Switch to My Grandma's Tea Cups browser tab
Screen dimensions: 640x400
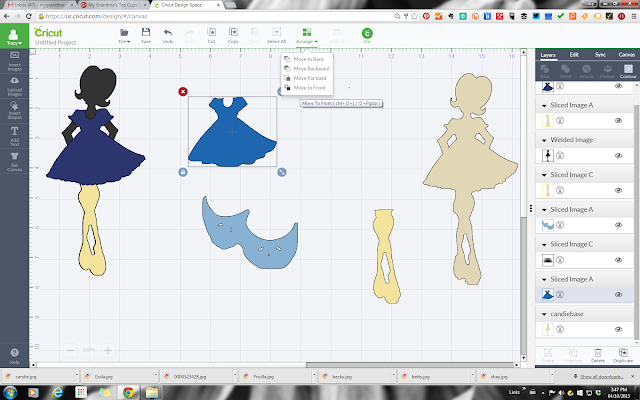click(x=113, y=5)
